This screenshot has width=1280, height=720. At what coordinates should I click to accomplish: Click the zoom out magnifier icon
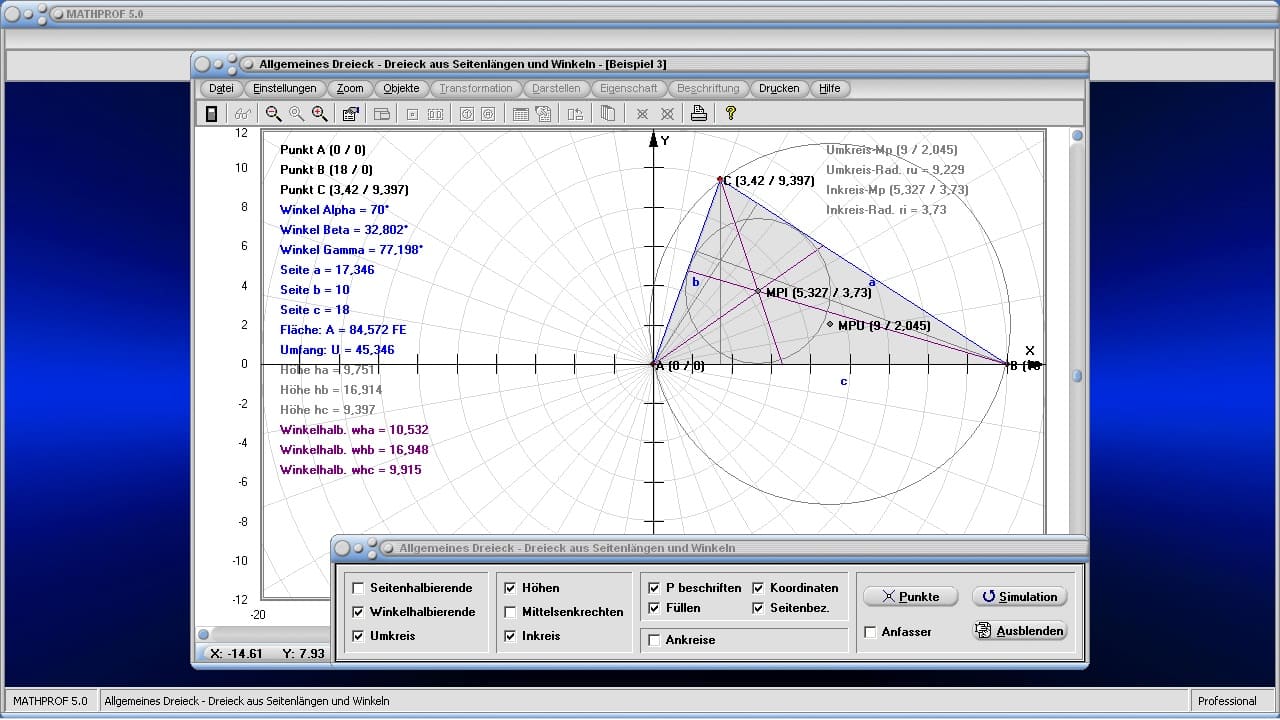[x=273, y=114]
